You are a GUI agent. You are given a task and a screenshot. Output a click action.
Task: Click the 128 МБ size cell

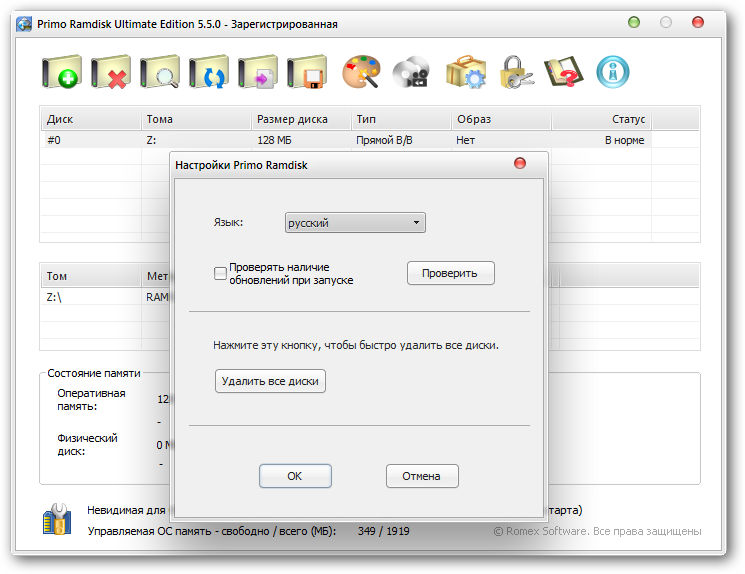274,140
